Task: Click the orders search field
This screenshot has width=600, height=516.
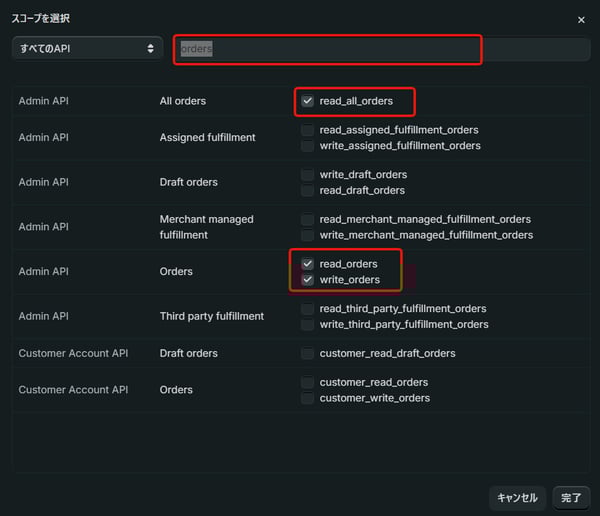Action: [x=328, y=49]
